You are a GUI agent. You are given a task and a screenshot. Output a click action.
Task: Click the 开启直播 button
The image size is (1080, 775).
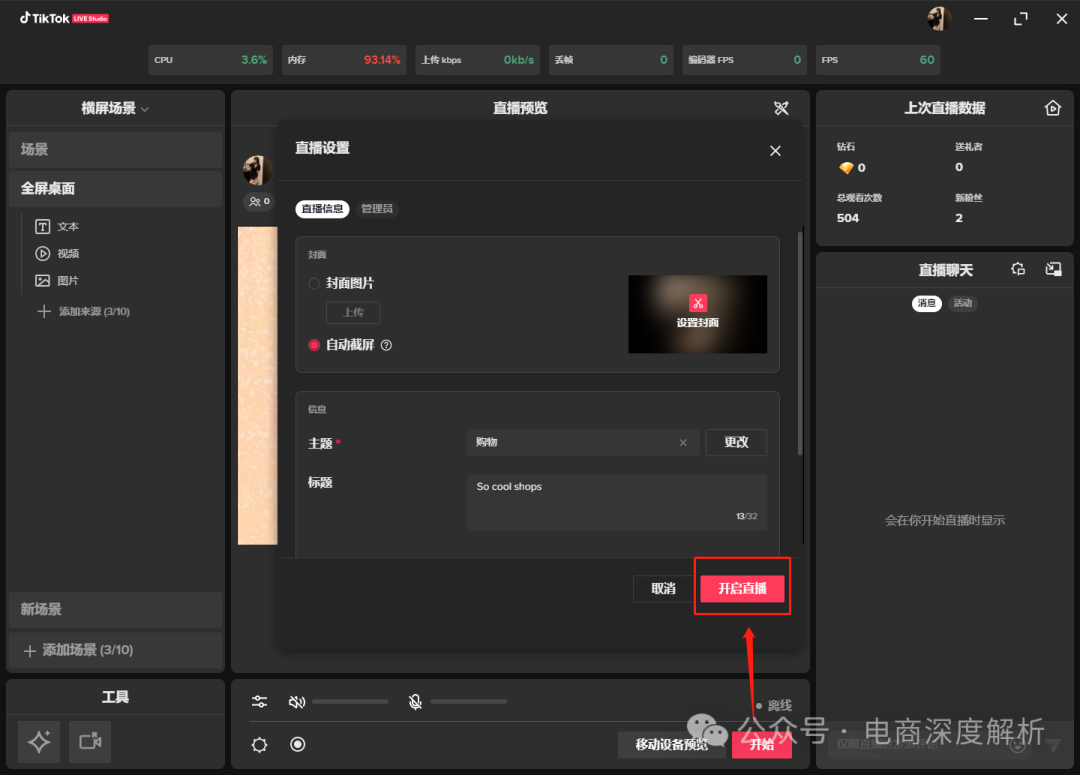click(x=742, y=589)
